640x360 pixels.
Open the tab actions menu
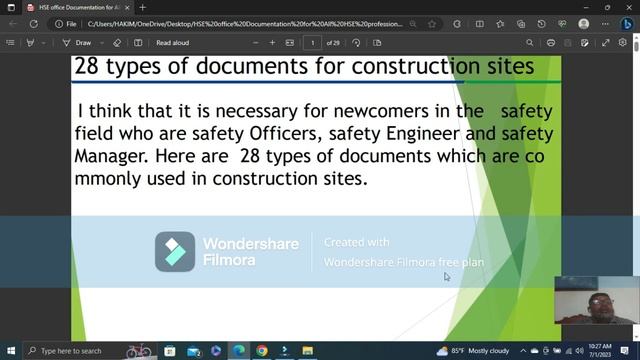click(x=11, y=7)
